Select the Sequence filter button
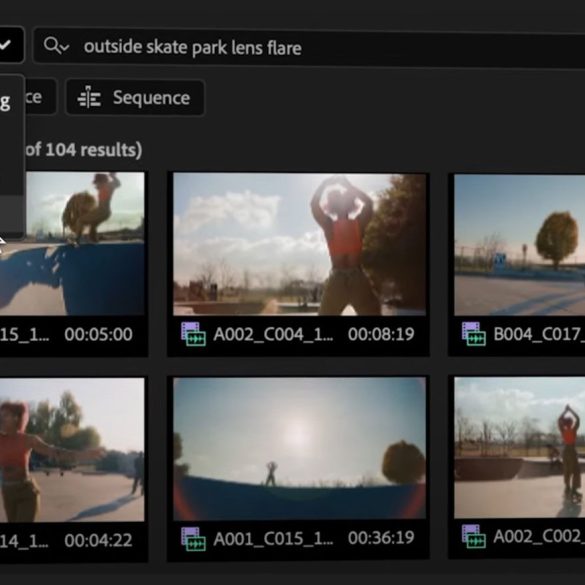The width and height of the screenshot is (585, 585). coord(135,98)
